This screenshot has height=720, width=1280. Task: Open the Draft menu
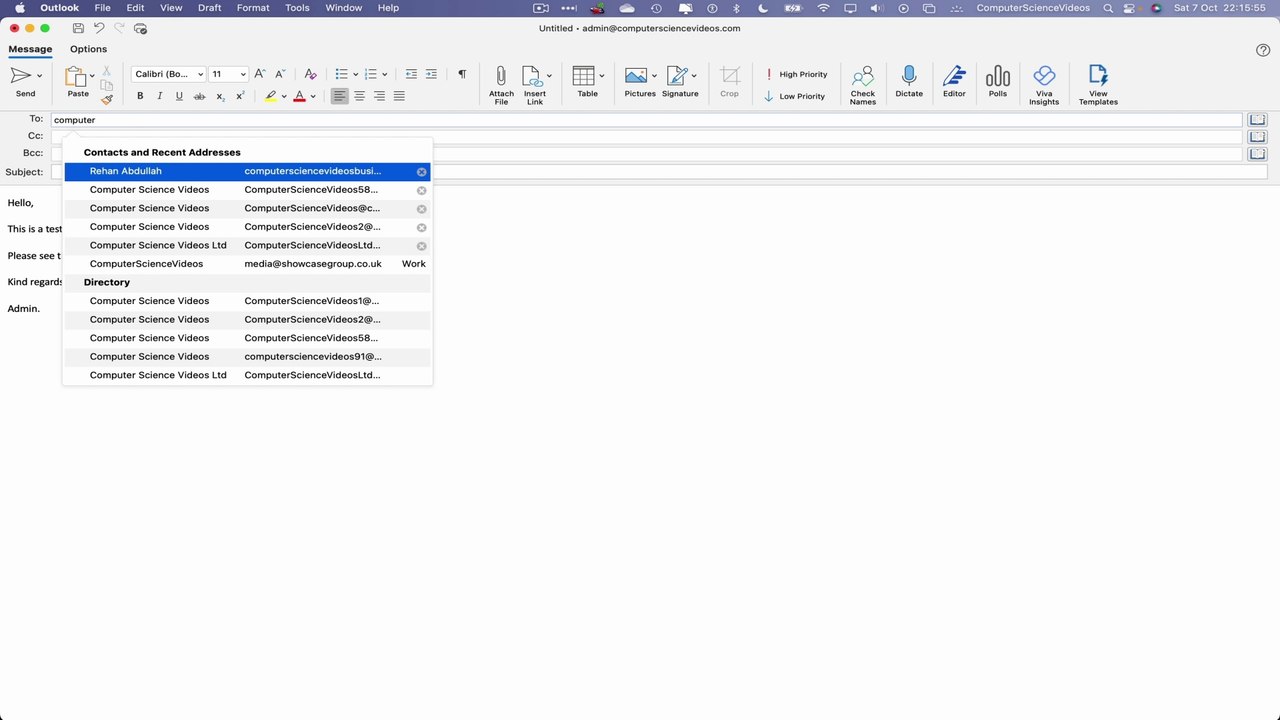pyautogui.click(x=210, y=8)
